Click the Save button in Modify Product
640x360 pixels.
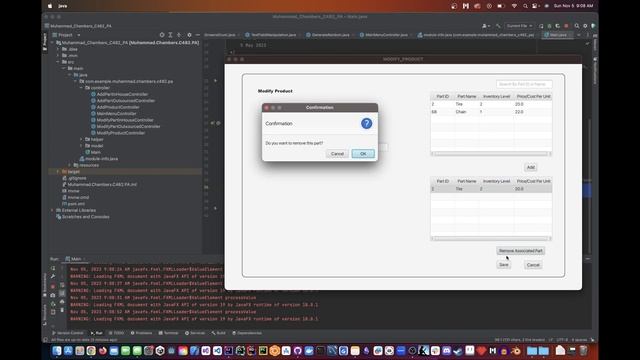pos(504,265)
